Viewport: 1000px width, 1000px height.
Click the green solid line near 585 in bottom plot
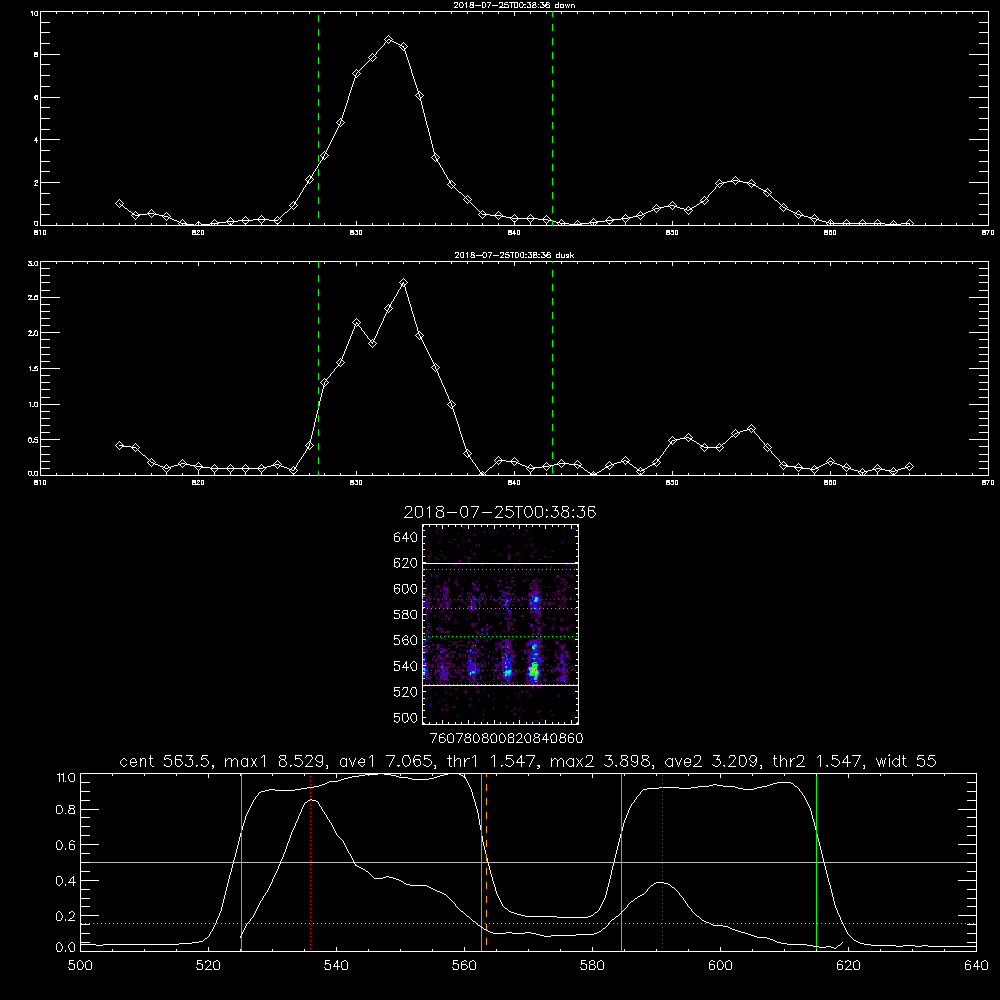(x=621, y=861)
